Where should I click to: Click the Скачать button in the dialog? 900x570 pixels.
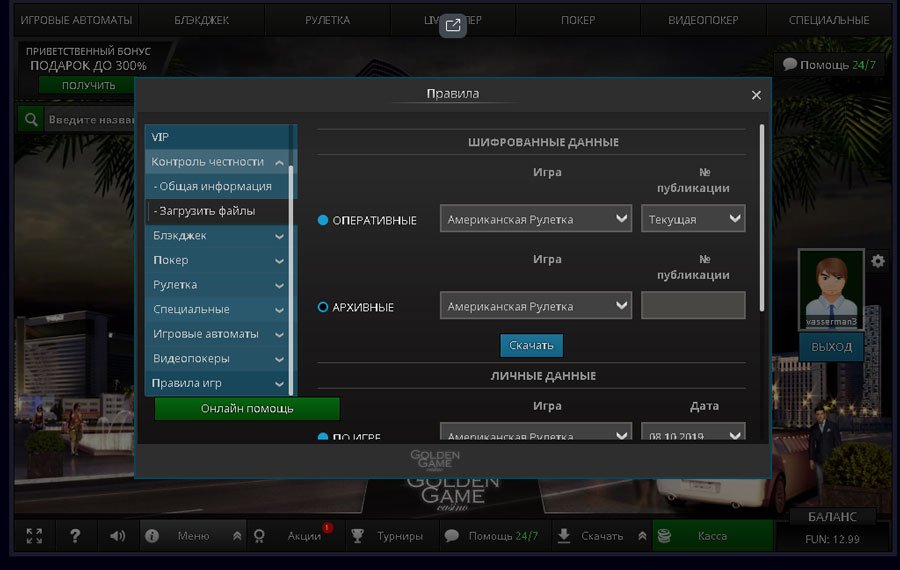click(x=531, y=345)
